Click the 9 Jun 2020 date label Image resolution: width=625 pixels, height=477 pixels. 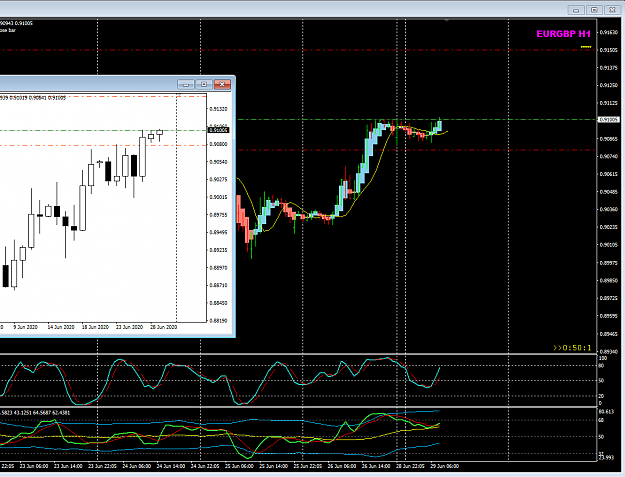26,327
